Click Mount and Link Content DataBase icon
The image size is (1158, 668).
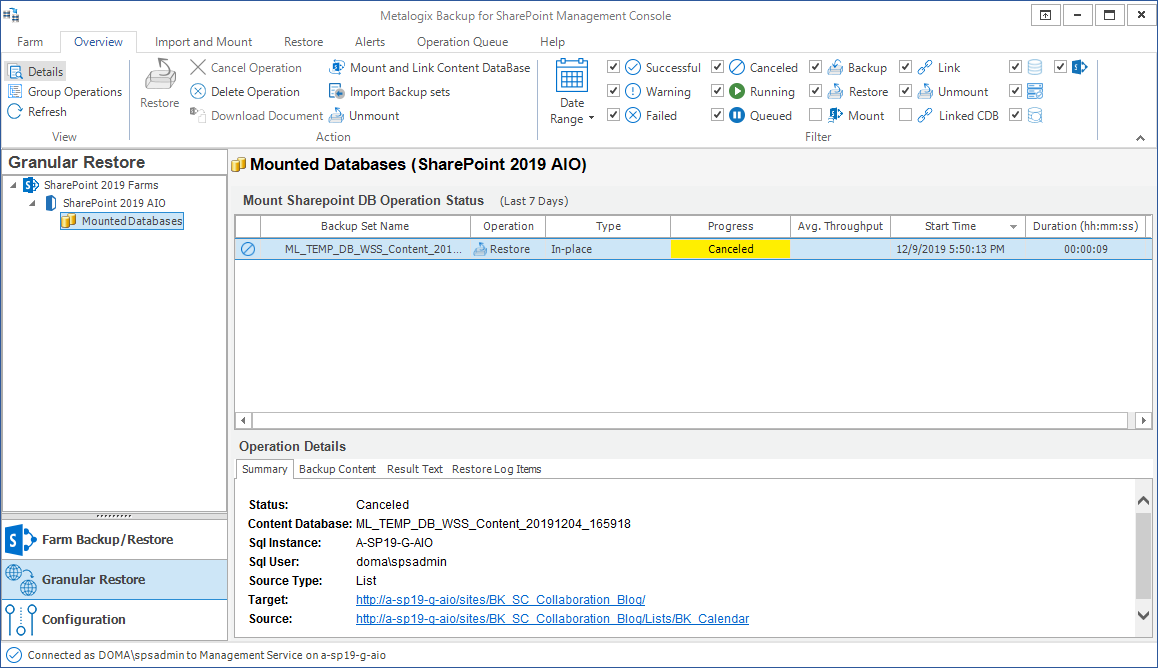point(337,68)
